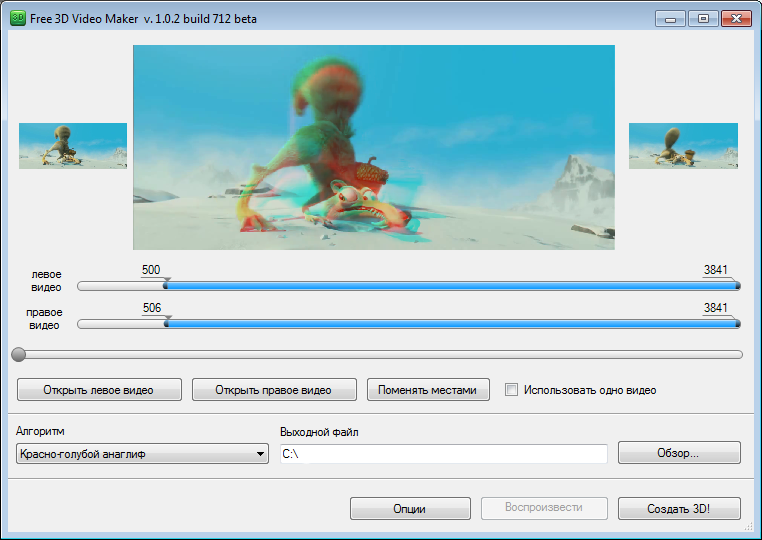
Task: Select the left video thumbnail preview
Action: (x=73, y=146)
